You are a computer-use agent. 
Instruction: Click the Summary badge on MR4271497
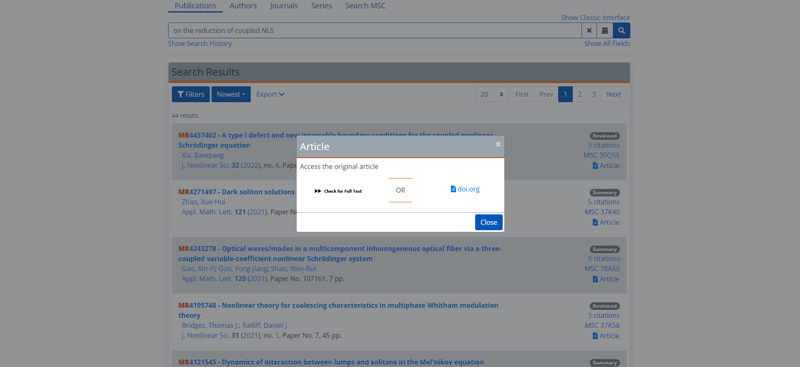click(605, 192)
